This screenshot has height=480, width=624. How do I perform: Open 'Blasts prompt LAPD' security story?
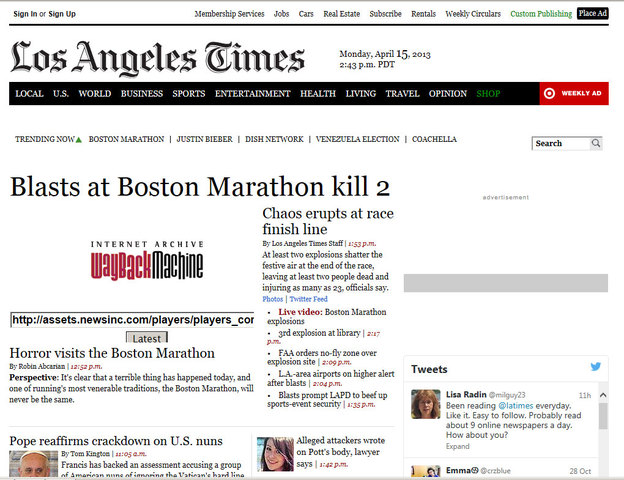pos(327,400)
